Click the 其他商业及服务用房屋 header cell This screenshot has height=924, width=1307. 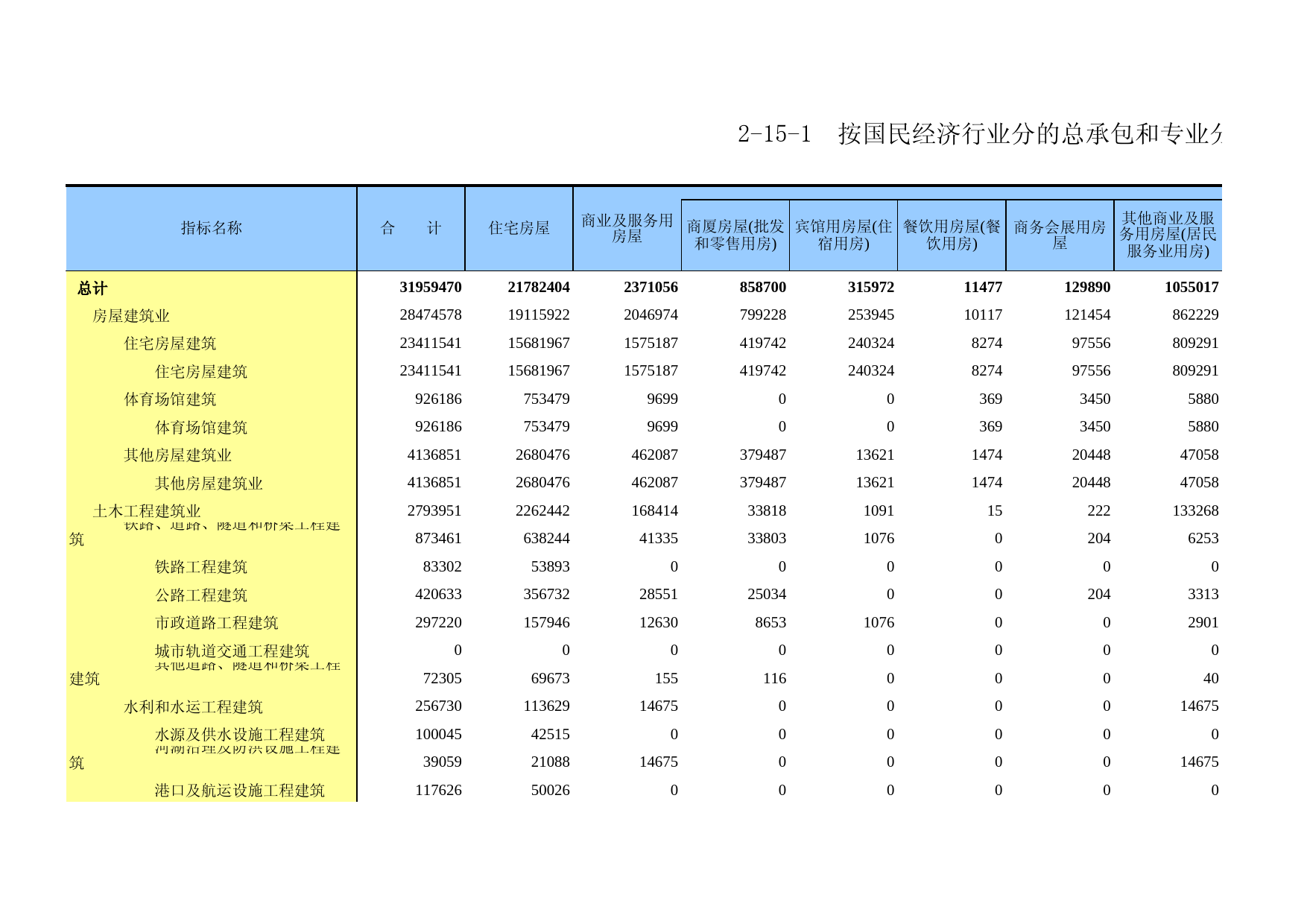[1167, 235]
